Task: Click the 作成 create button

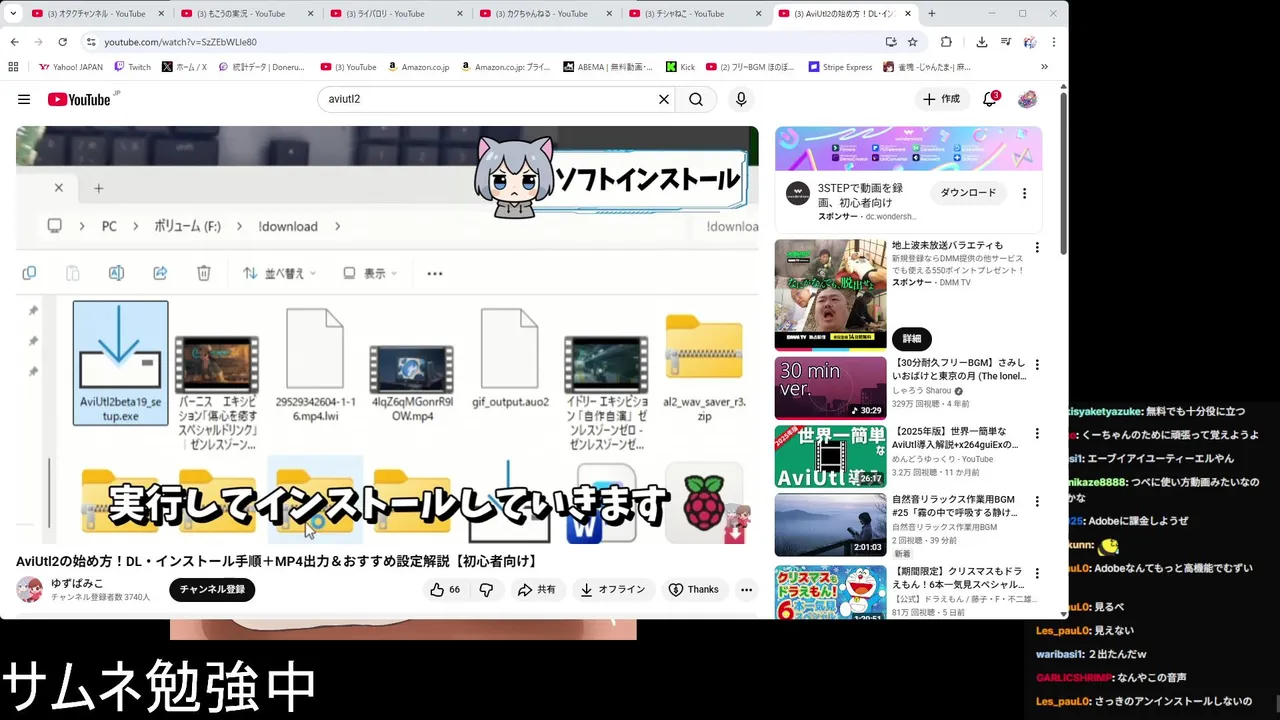Action: point(942,99)
